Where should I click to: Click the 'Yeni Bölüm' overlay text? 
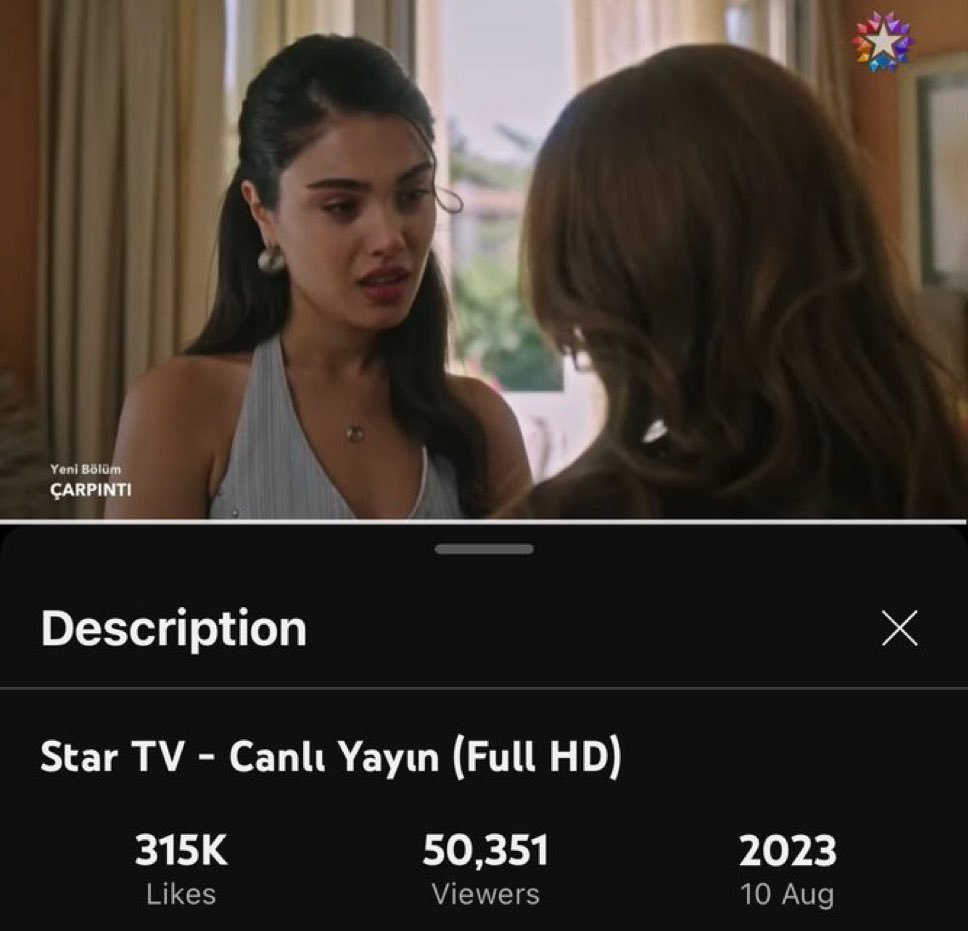(x=86, y=470)
